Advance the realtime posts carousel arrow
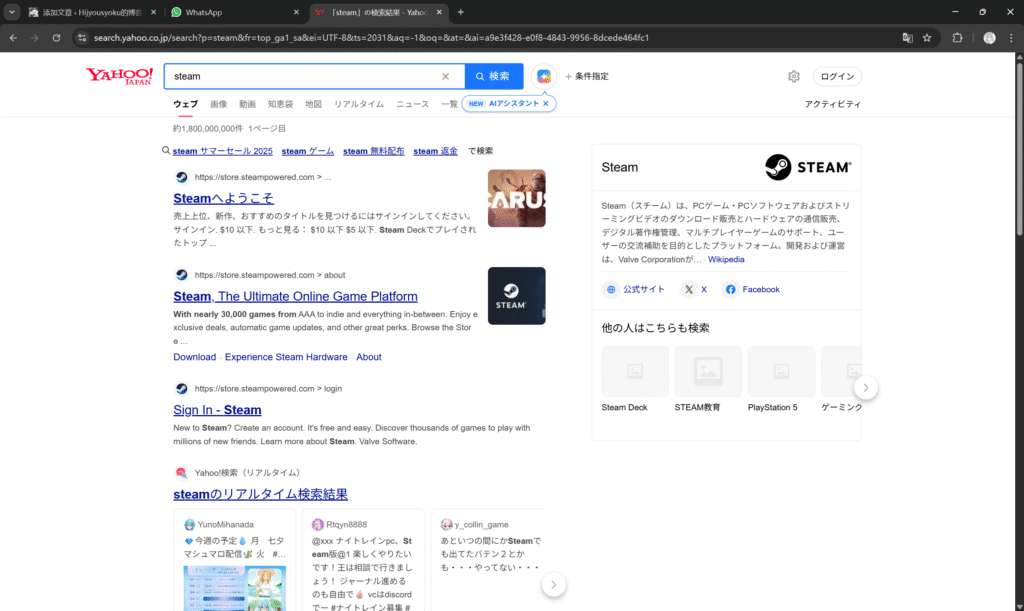The width and height of the screenshot is (1024, 611). [x=553, y=585]
